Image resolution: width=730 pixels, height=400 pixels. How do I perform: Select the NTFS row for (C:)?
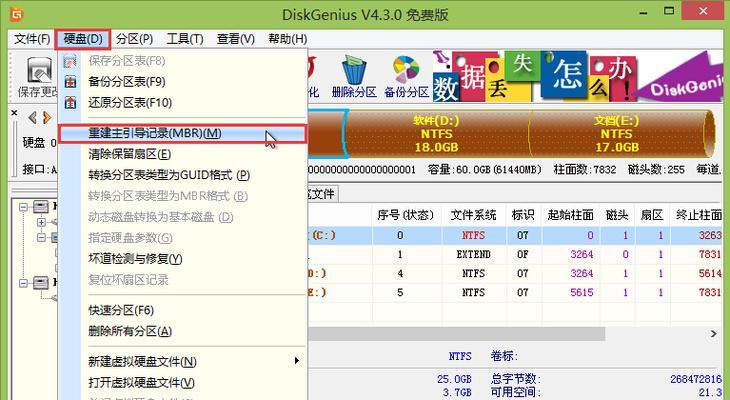click(514, 236)
